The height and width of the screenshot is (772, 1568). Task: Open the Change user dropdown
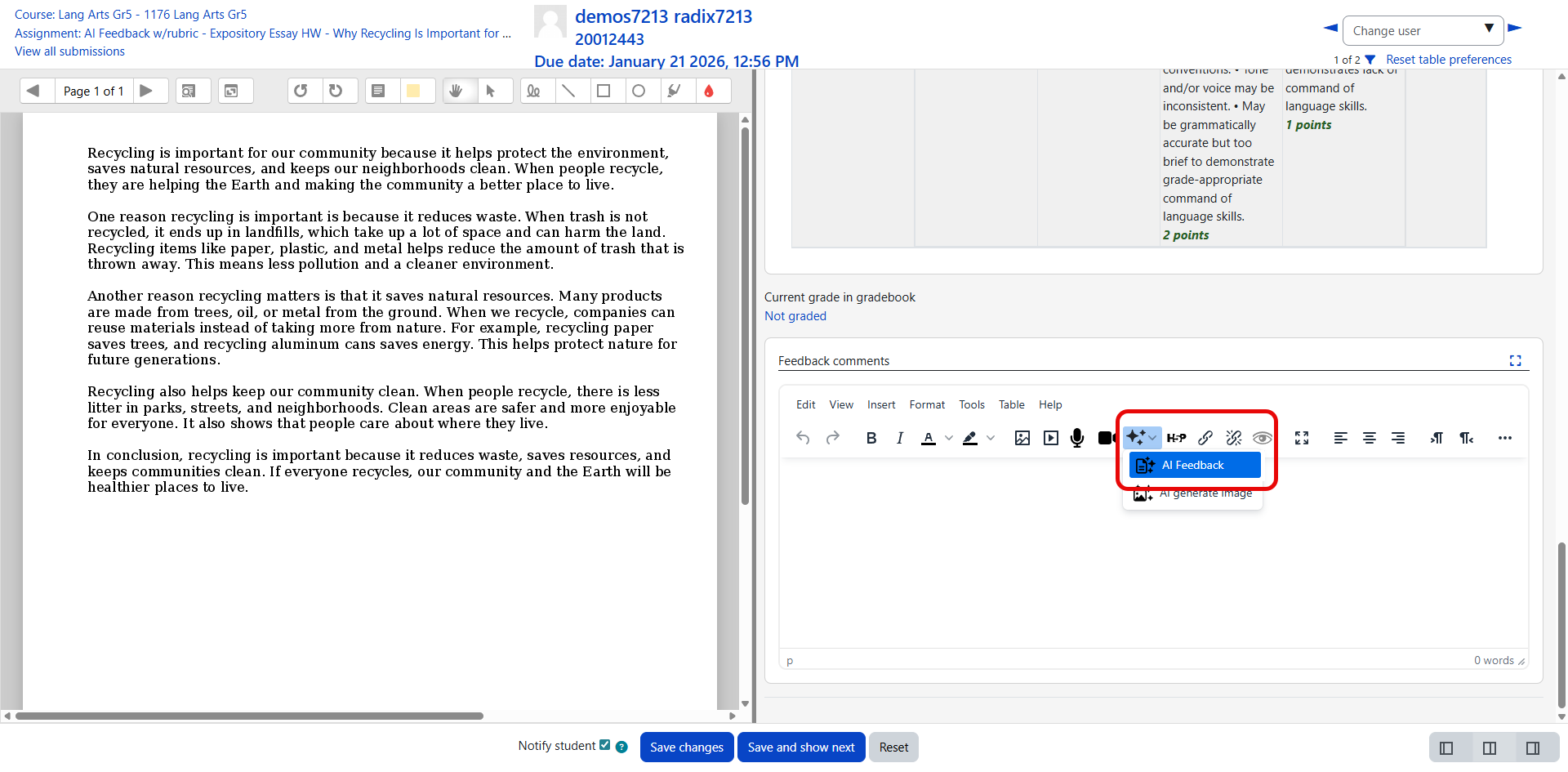[x=1422, y=31]
